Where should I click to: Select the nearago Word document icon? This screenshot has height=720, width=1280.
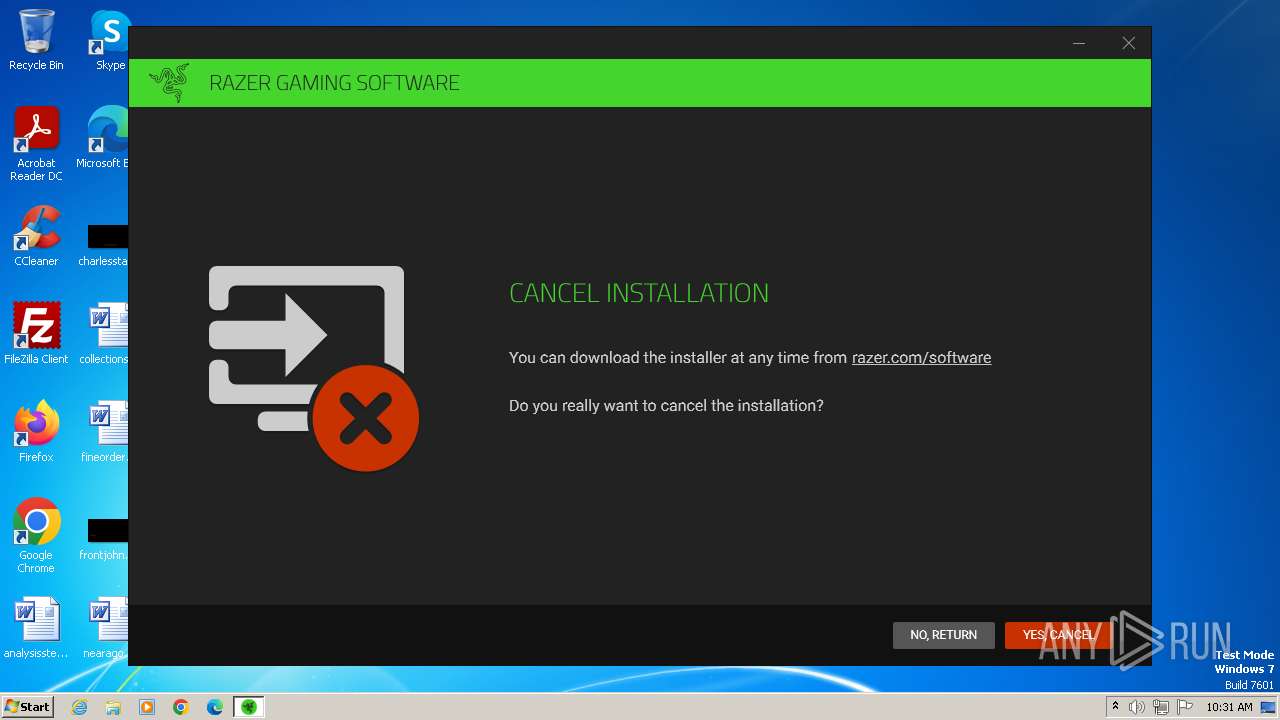point(105,628)
